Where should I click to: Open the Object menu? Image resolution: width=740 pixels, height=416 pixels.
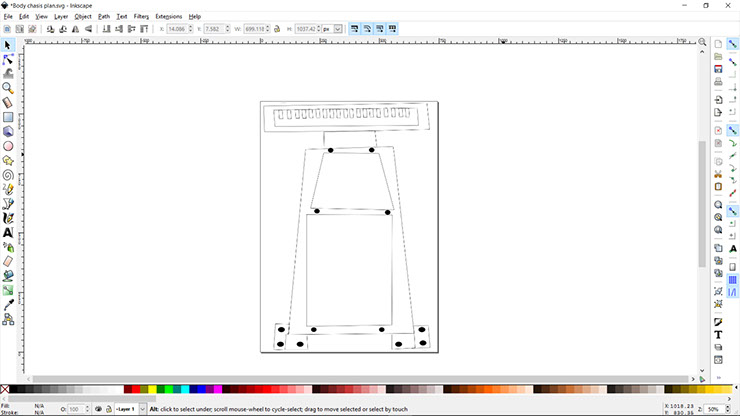coord(83,17)
